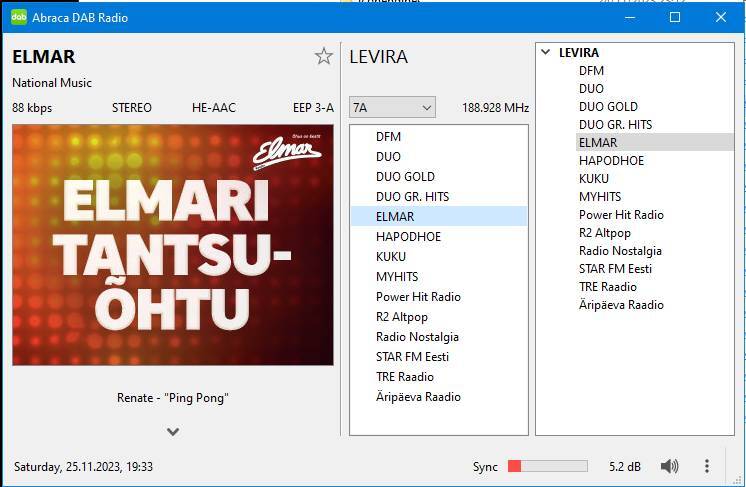
Task: Minimize the Abraca DAB Radio window
Action: pyautogui.click(x=630, y=18)
